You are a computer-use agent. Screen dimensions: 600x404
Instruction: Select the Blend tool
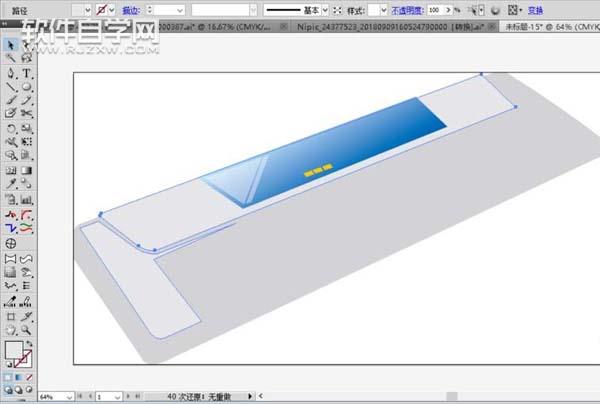click(x=26, y=184)
